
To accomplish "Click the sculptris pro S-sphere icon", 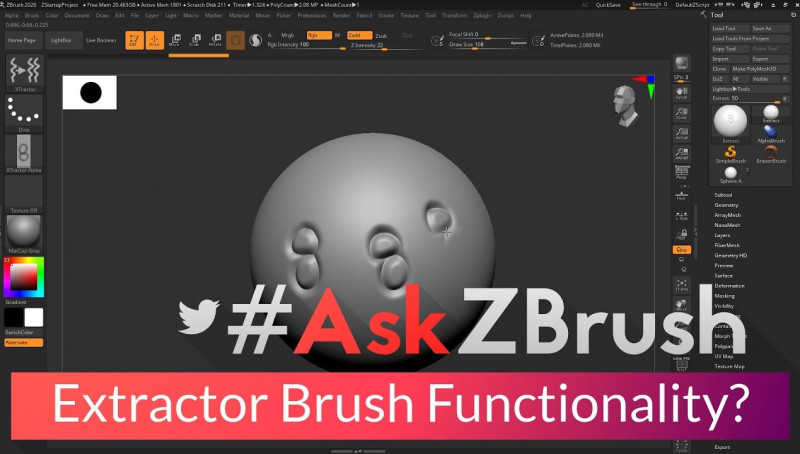I will pos(255,40).
